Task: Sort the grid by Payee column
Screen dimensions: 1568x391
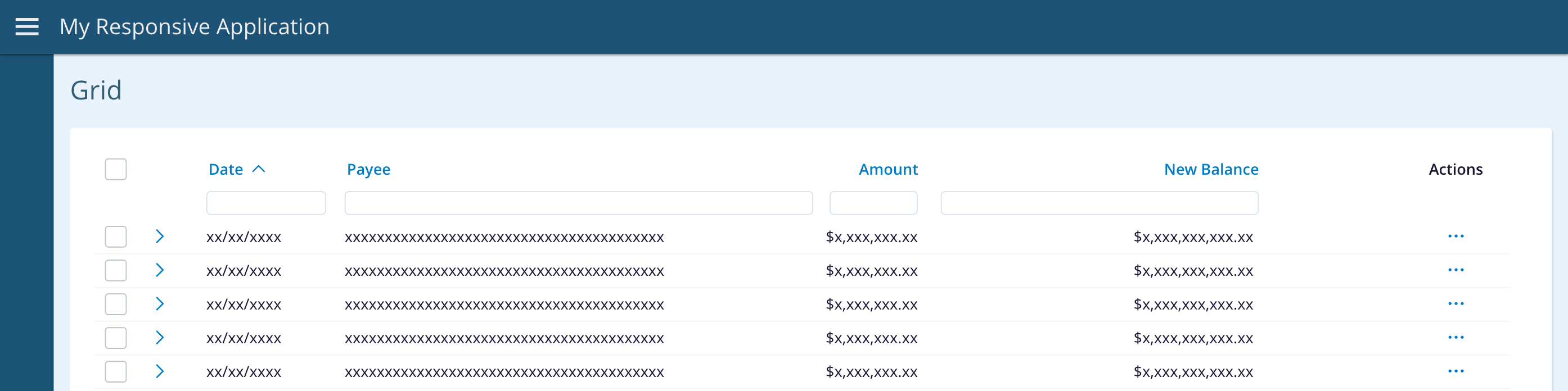Action: point(368,169)
